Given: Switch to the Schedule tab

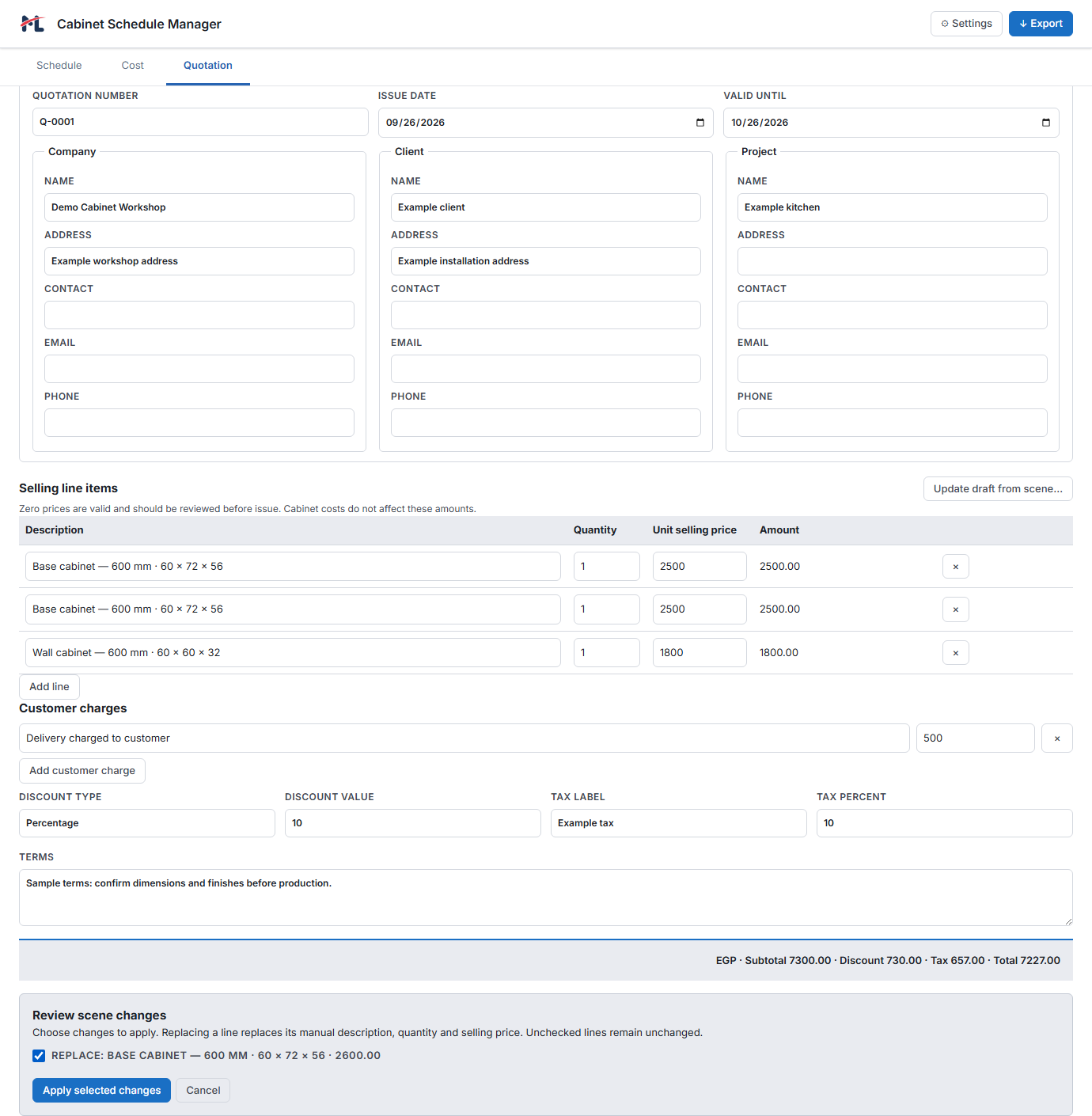Looking at the screenshot, I should coord(59,66).
